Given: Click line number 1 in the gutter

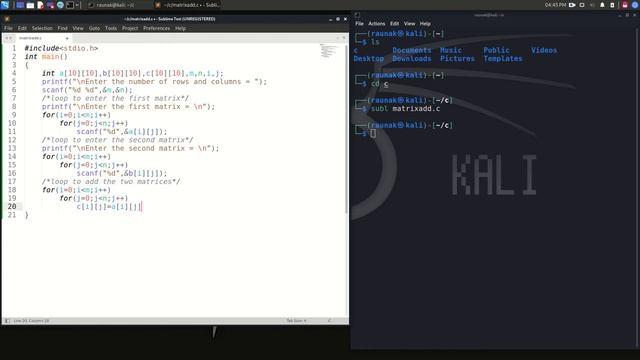Looking at the screenshot, I should (14, 48).
